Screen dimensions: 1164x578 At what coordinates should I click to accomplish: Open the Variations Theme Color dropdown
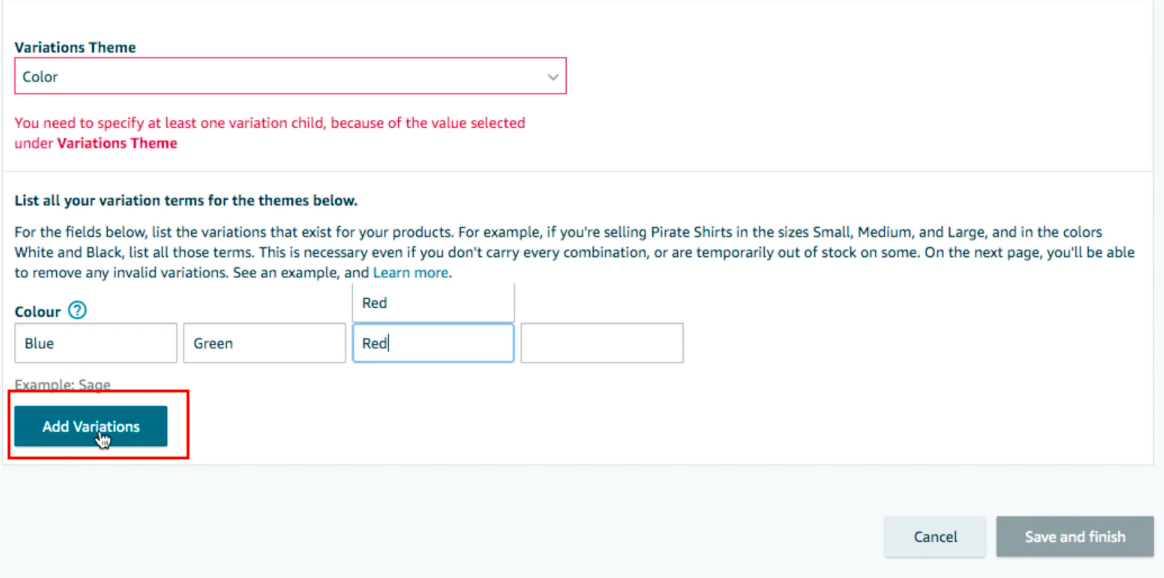click(x=290, y=77)
